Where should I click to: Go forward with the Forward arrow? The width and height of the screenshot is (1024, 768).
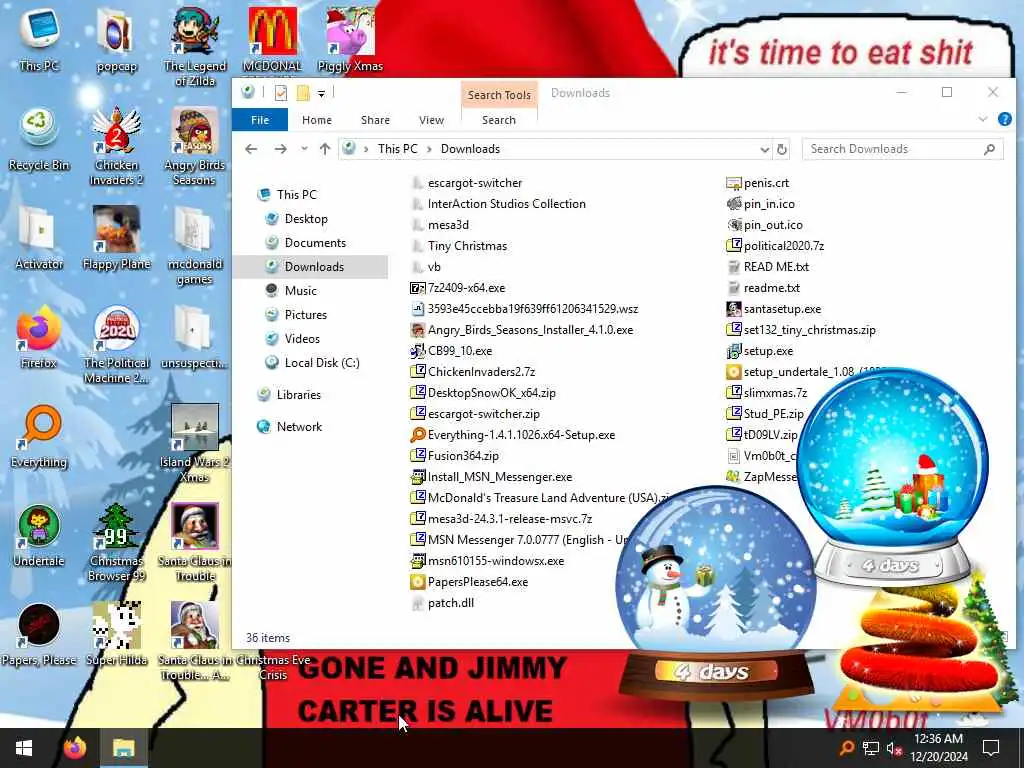(x=281, y=149)
